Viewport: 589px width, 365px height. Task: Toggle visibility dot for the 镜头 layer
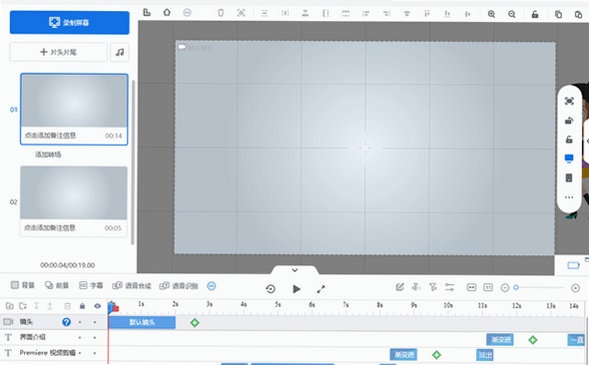95,322
